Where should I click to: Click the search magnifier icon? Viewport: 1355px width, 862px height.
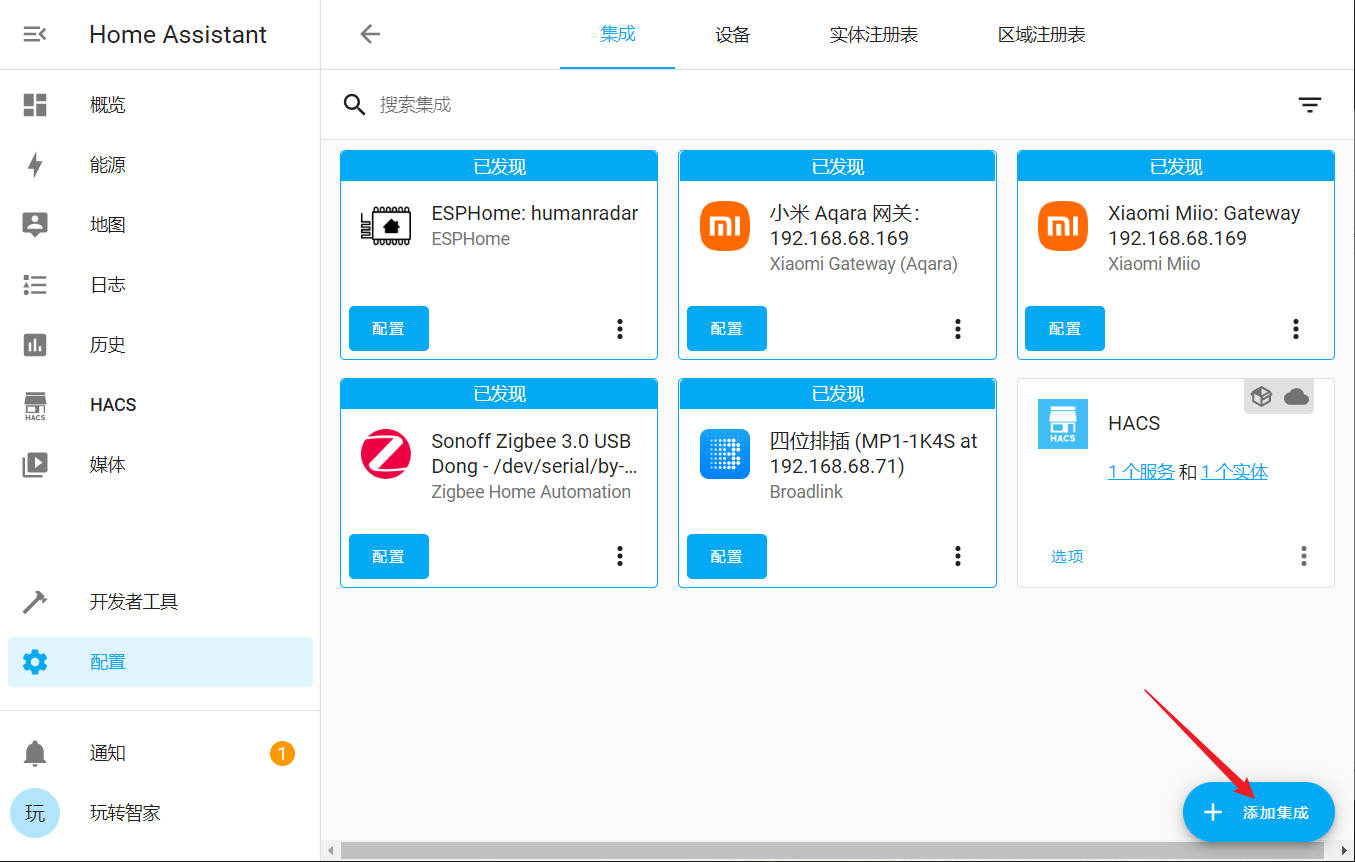354,104
